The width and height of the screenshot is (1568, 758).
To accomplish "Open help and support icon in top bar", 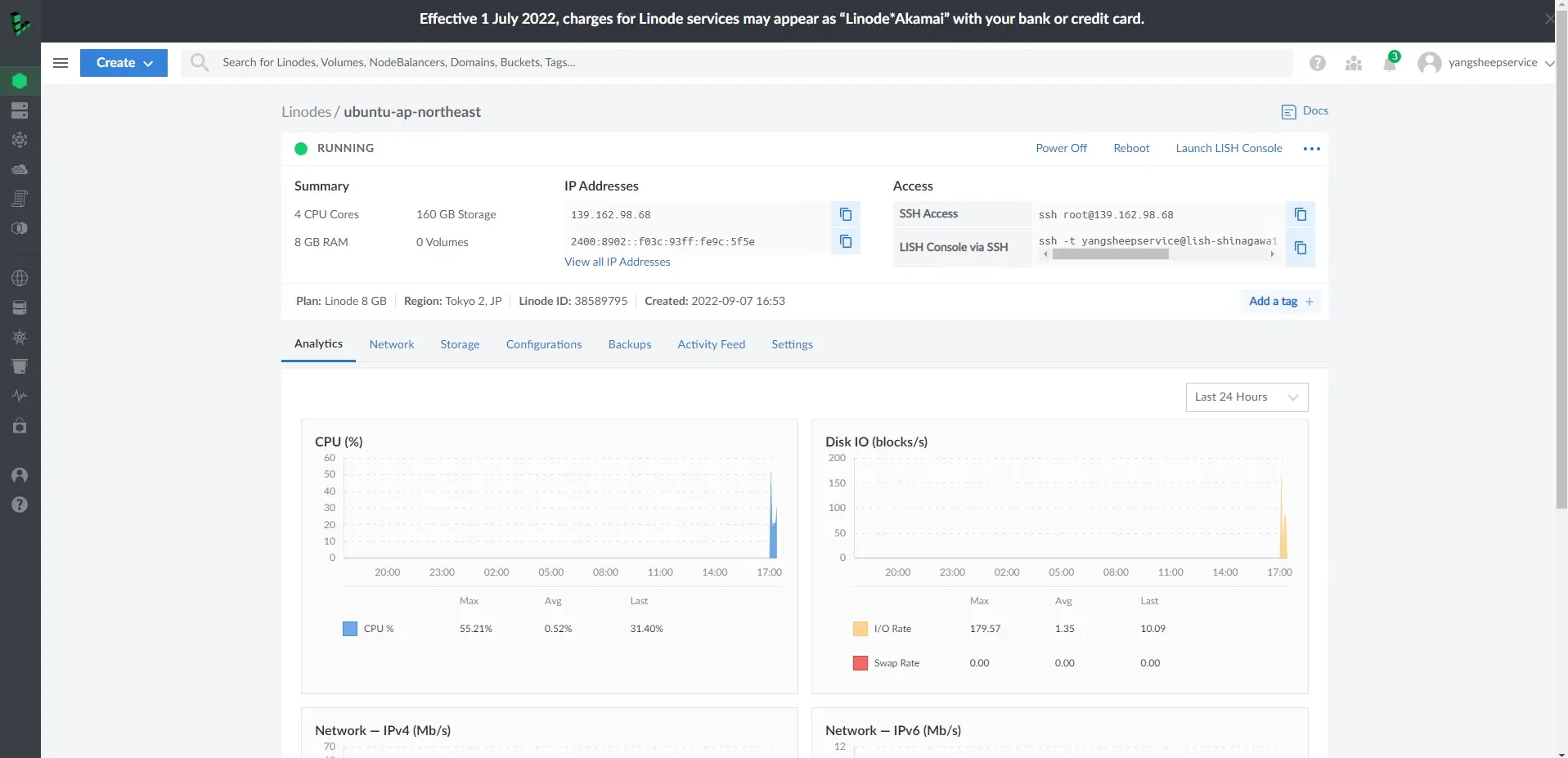I will pos(1317,63).
